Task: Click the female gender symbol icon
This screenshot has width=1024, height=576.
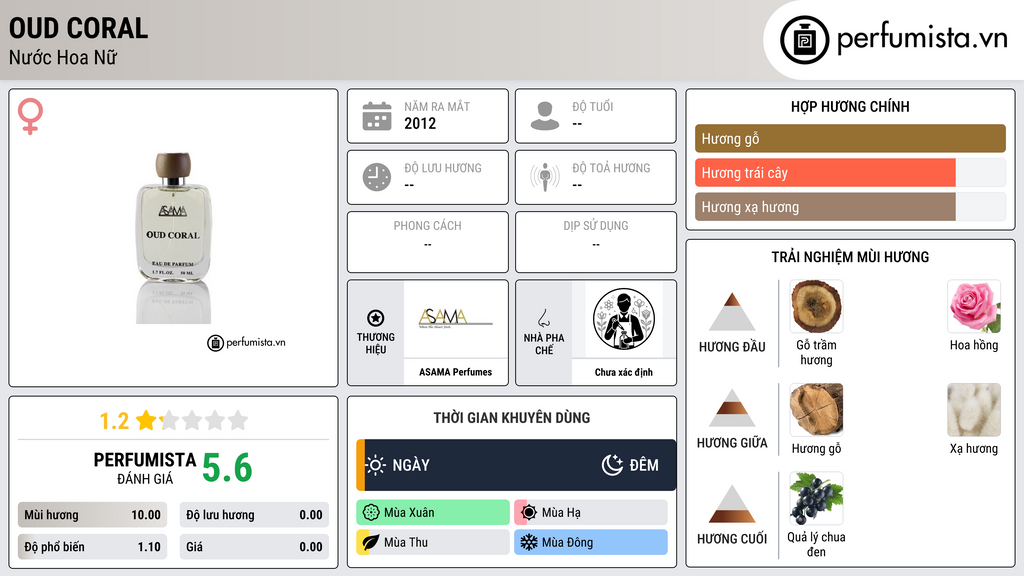Action: [30, 116]
